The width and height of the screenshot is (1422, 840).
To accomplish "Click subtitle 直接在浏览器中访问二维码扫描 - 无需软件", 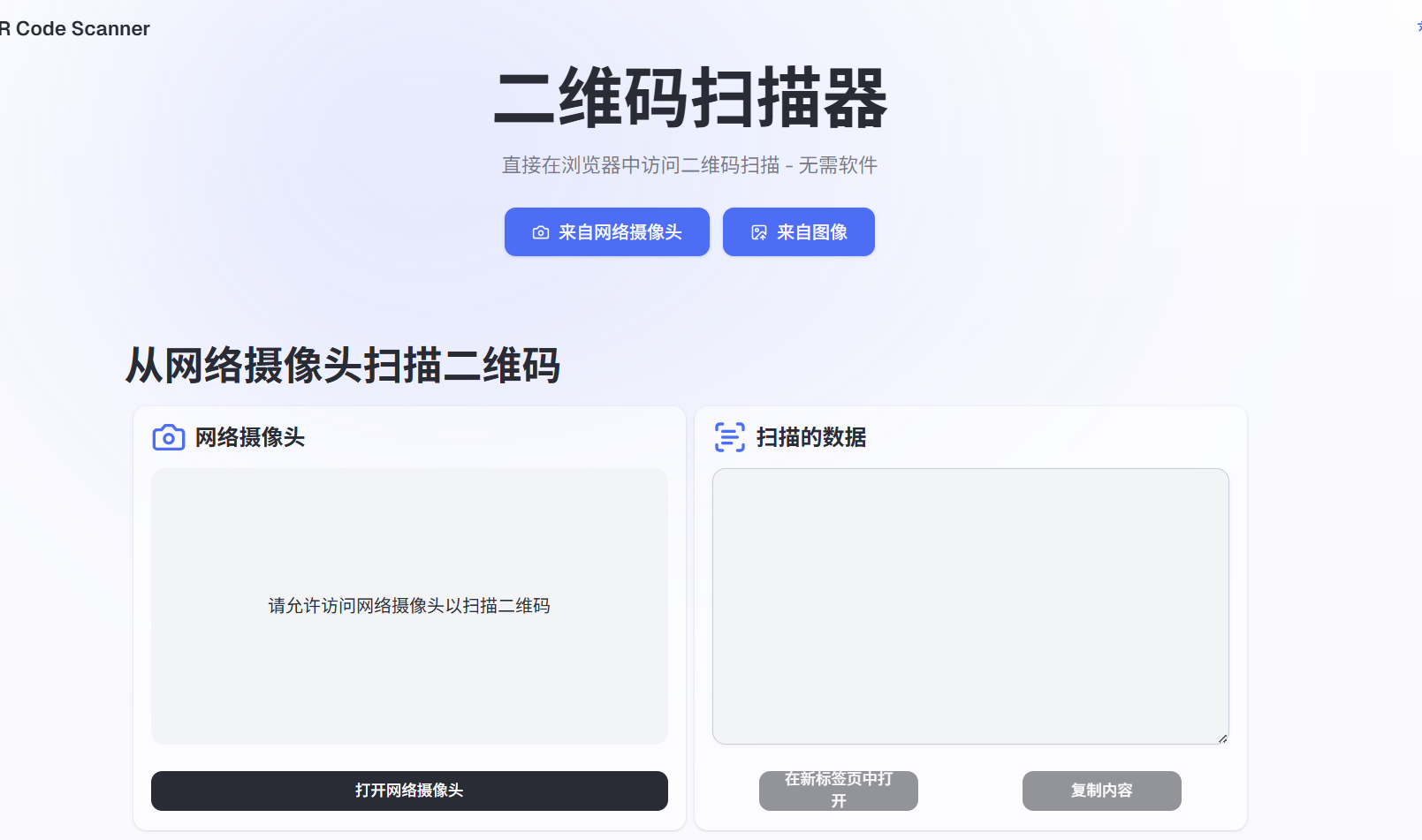I will click(689, 165).
